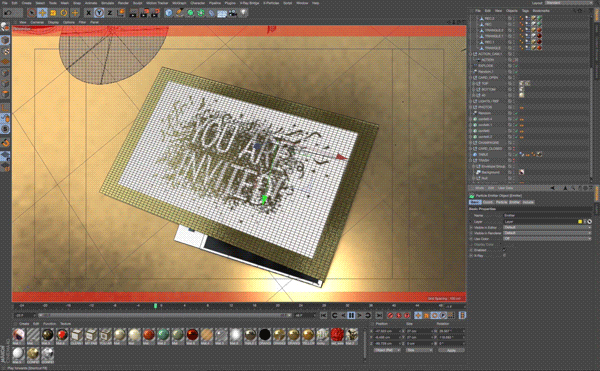Open the Render menu

pyautogui.click(x=123, y=3)
